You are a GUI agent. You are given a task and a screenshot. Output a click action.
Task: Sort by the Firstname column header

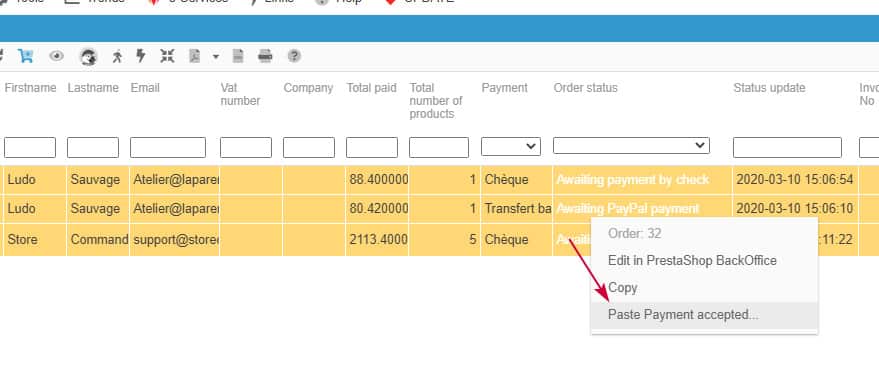pyautogui.click(x=30, y=88)
